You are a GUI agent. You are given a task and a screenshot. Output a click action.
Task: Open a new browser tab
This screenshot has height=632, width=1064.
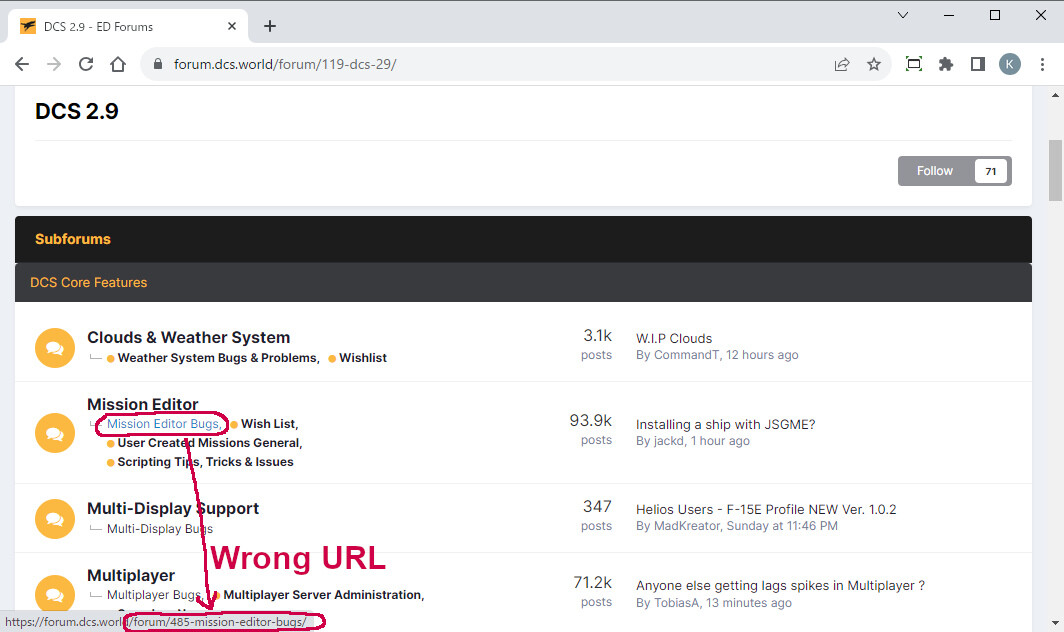pos(270,26)
